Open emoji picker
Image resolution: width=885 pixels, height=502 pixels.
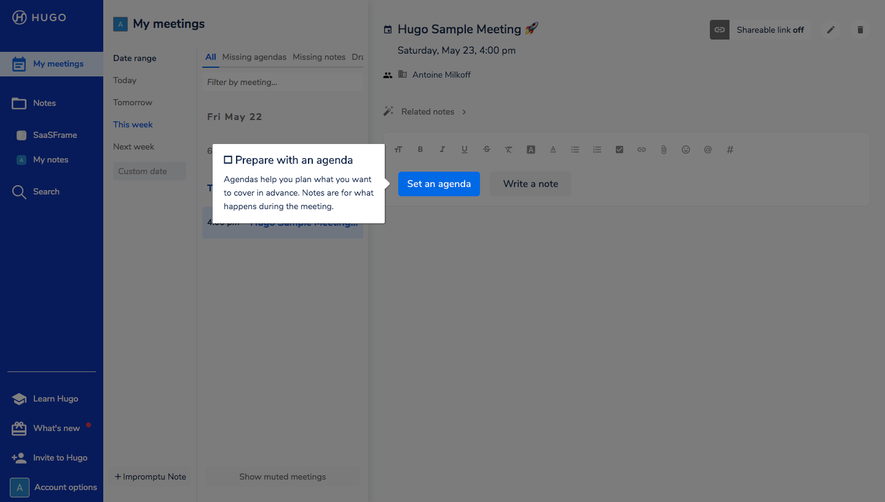685,150
